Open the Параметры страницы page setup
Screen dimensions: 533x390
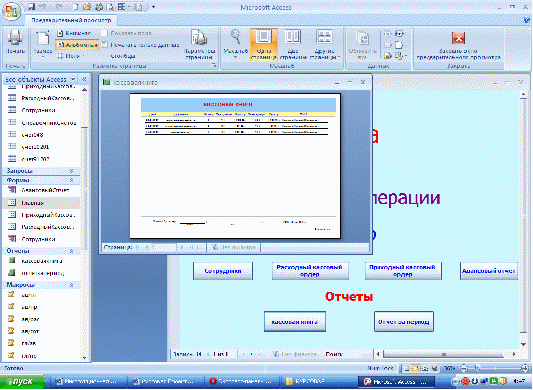(199, 45)
